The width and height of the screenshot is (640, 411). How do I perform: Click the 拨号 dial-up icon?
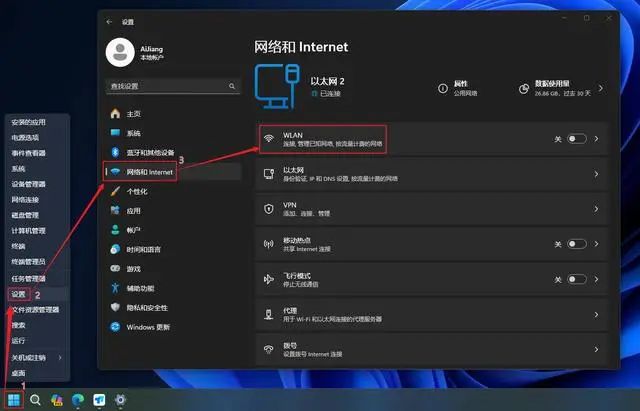pos(269,349)
